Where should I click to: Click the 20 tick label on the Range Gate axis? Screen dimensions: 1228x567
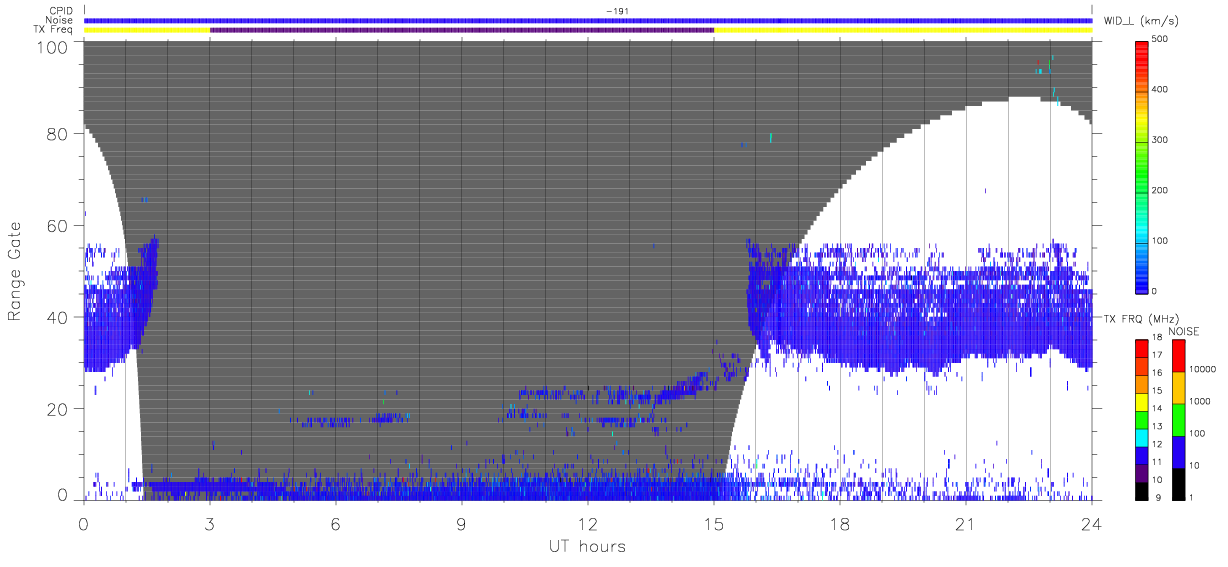point(58,409)
